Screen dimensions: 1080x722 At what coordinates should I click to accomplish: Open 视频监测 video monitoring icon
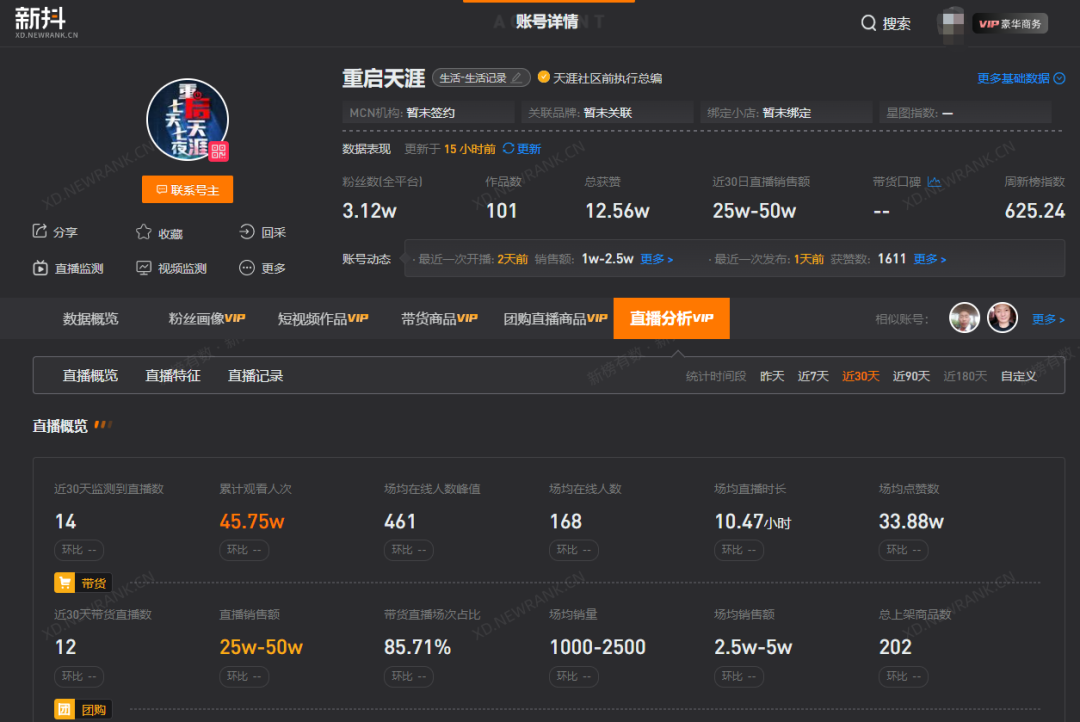145,267
